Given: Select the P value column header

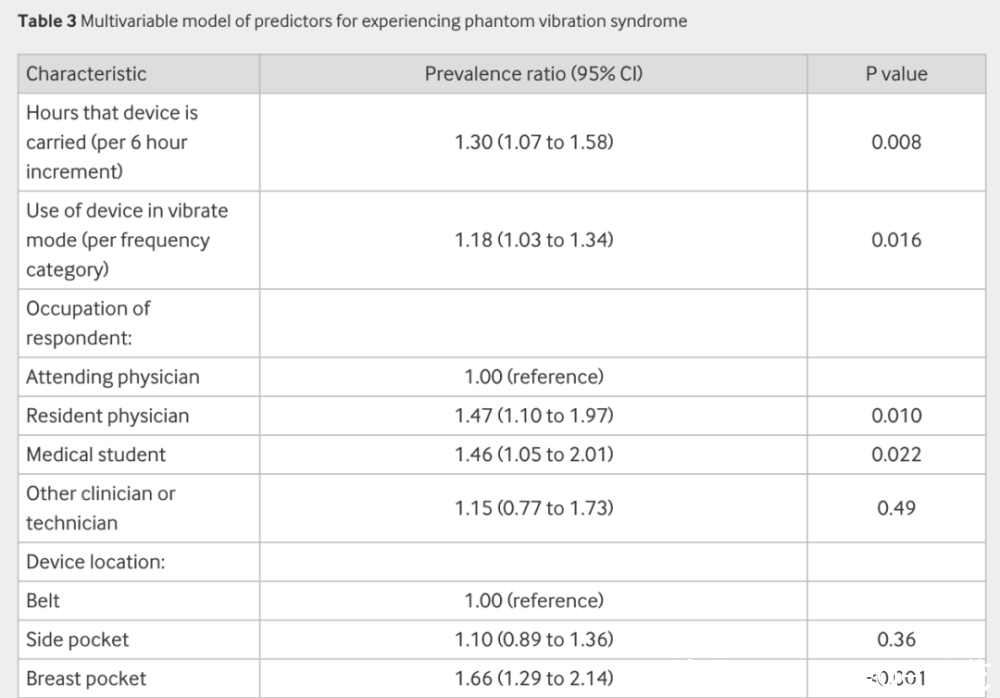Looking at the screenshot, I should (x=896, y=74).
